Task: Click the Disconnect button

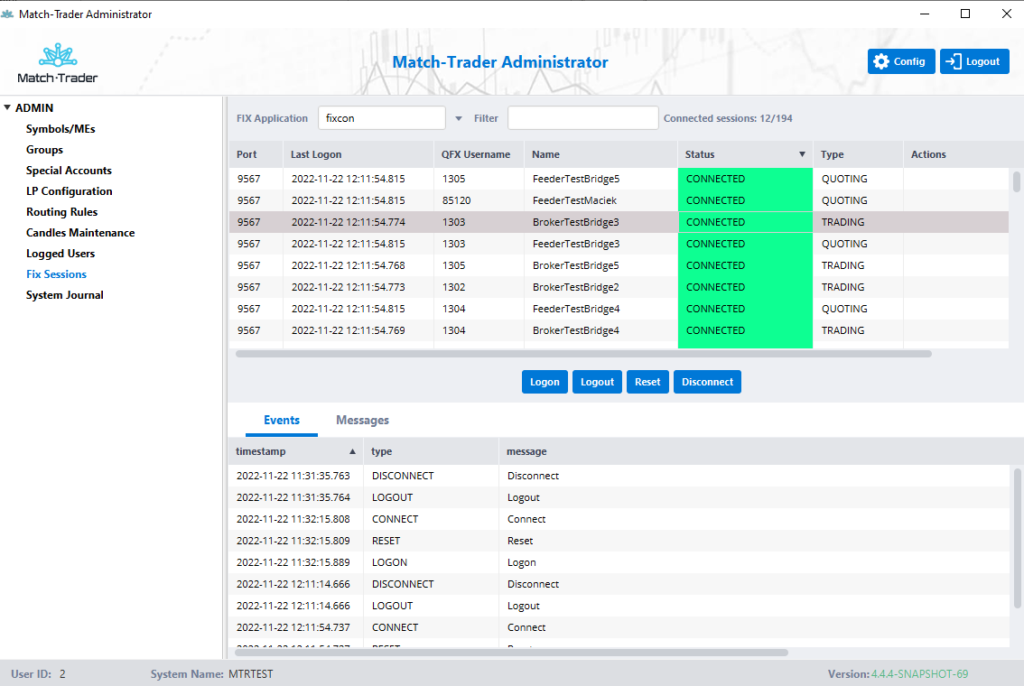Action: point(707,382)
